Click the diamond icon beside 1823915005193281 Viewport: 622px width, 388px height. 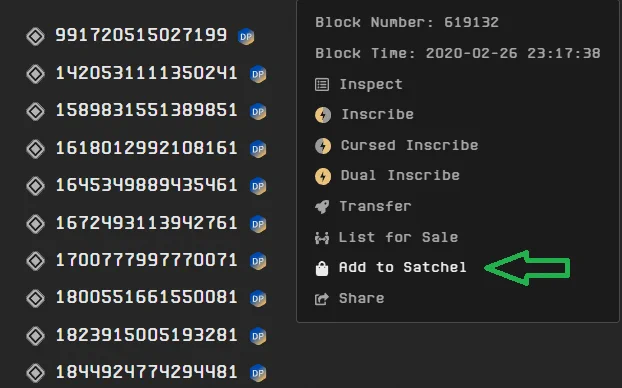(36, 336)
